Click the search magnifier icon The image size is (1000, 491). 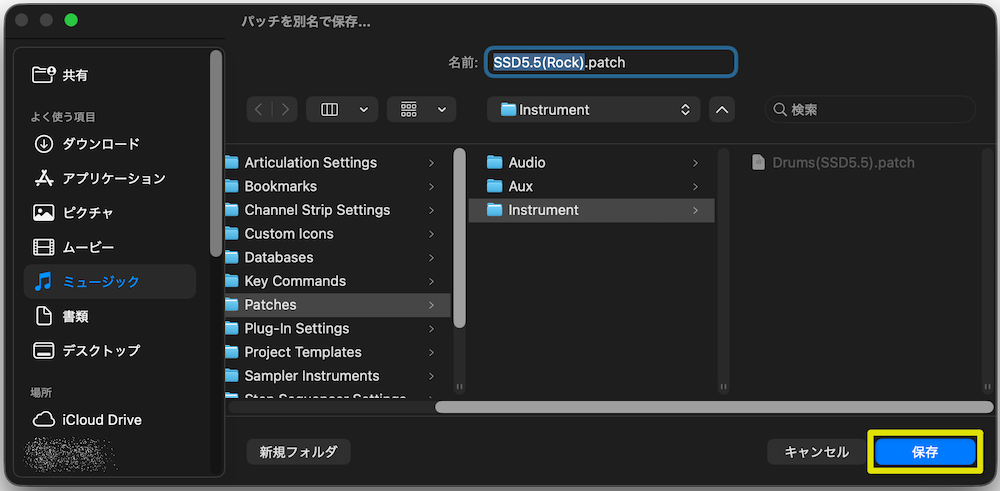(x=779, y=110)
